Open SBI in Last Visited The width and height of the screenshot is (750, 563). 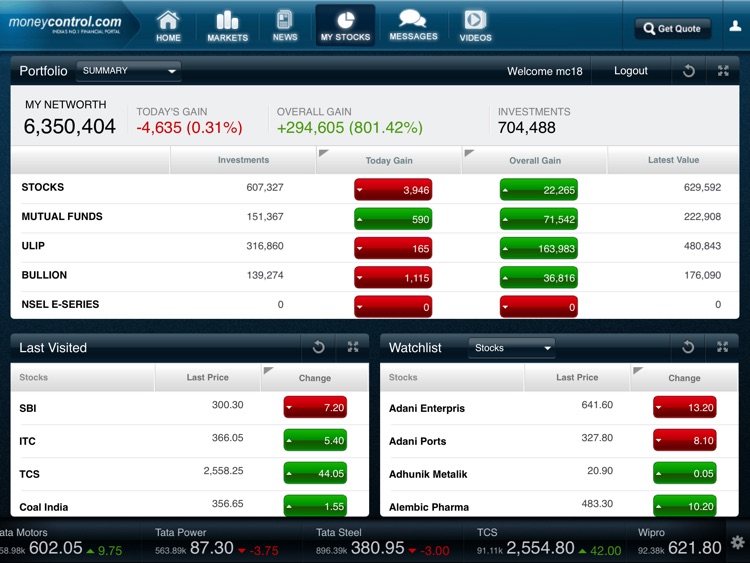point(189,408)
